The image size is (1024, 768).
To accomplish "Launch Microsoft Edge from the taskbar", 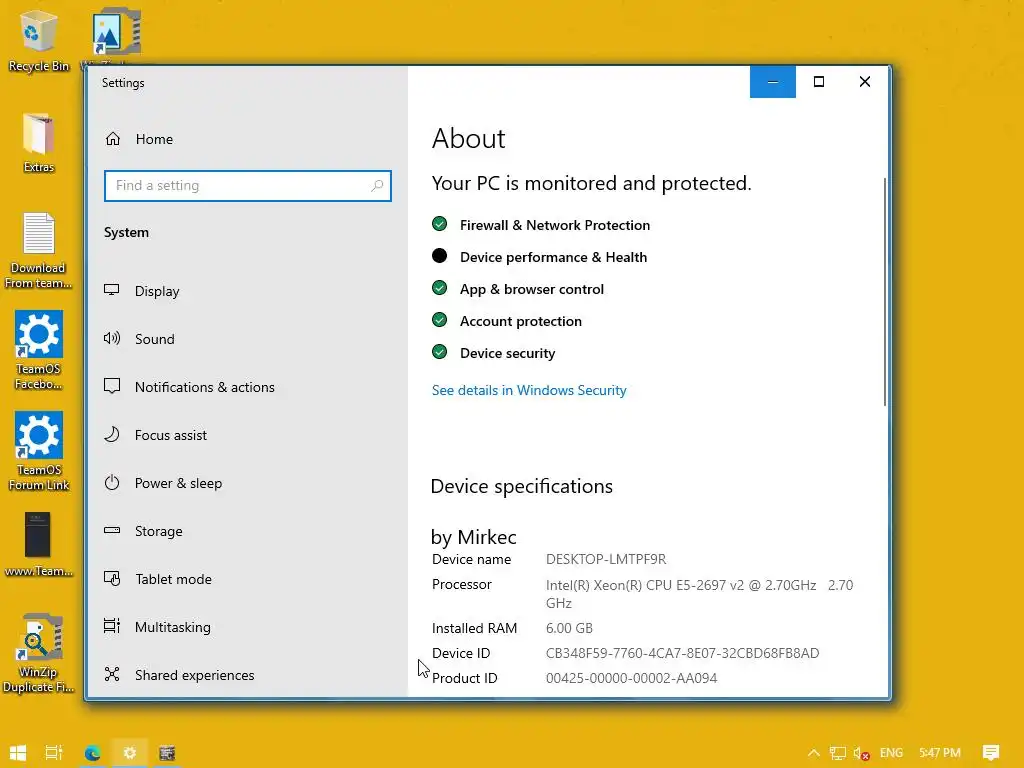I will pyautogui.click(x=92, y=753).
